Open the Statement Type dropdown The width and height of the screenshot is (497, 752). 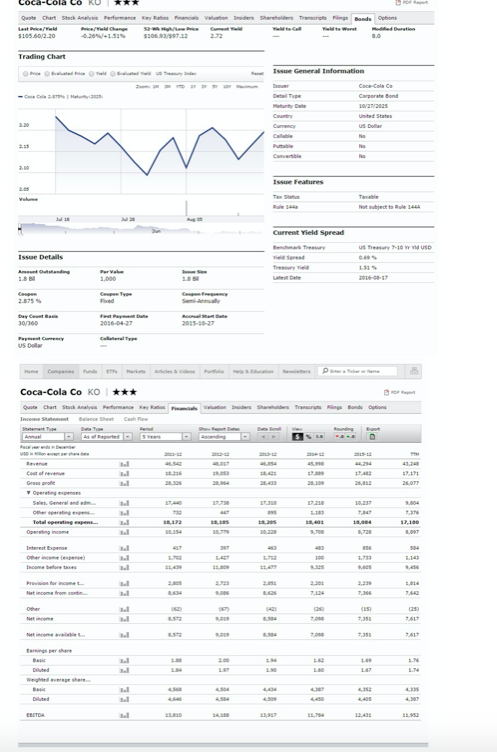tap(47, 436)
